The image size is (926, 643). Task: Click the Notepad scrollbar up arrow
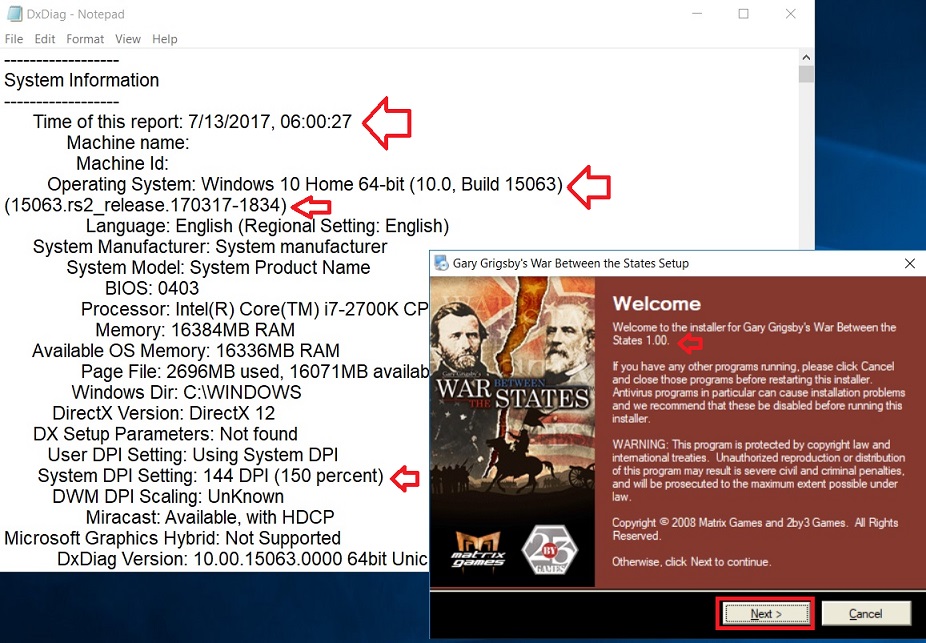(806, 57)
